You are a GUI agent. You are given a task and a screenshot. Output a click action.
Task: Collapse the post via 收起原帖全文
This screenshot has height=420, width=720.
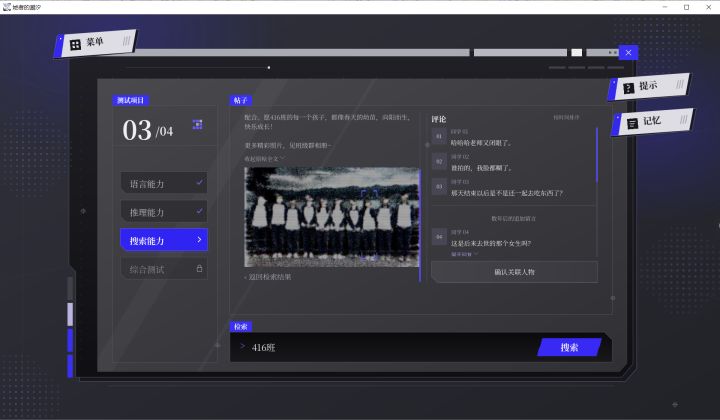coord(264,158)
